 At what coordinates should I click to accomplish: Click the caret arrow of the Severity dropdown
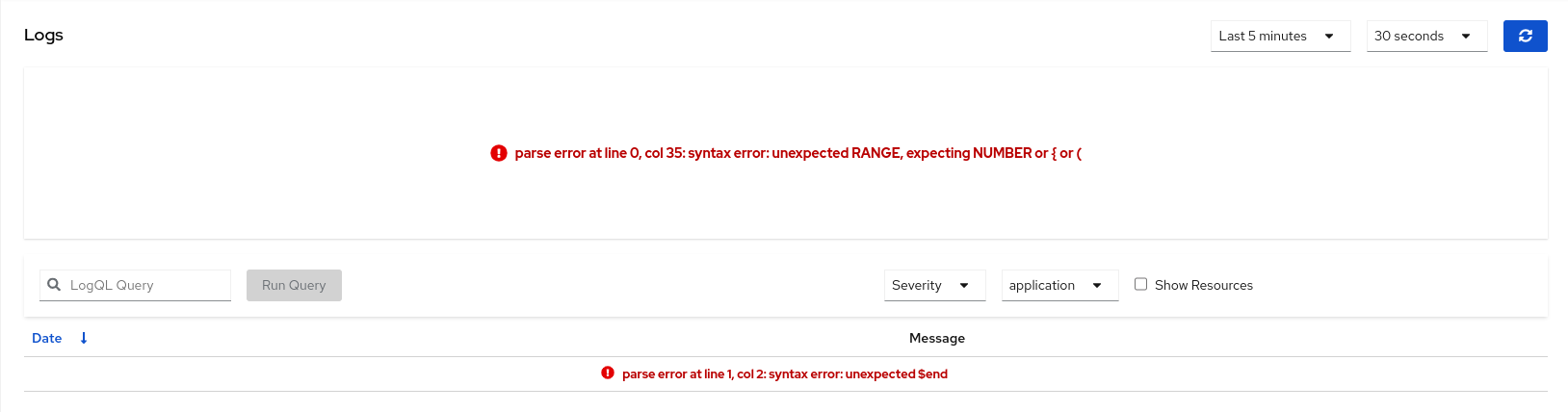pyautogui.click(x=964, y=285)
